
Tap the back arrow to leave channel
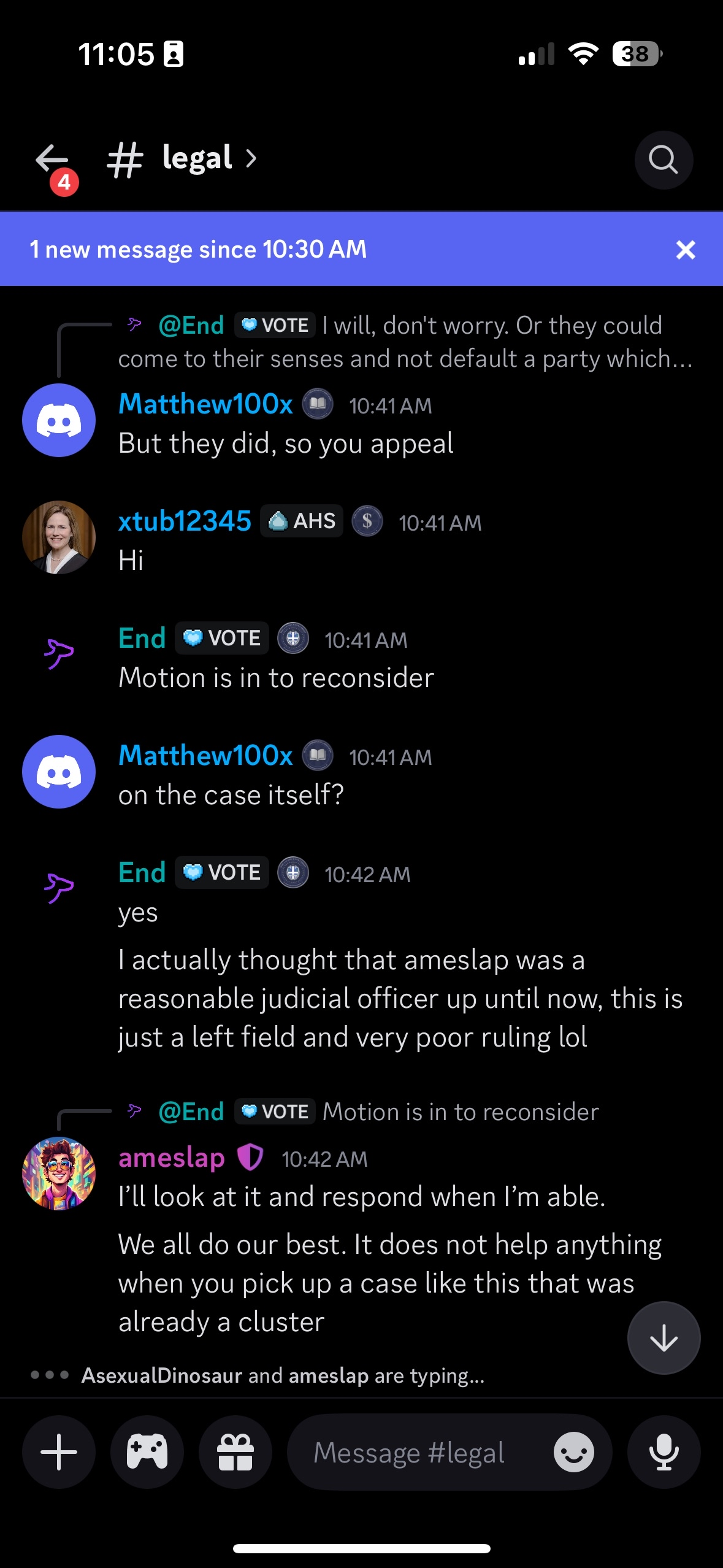click(x=52, y=160)
